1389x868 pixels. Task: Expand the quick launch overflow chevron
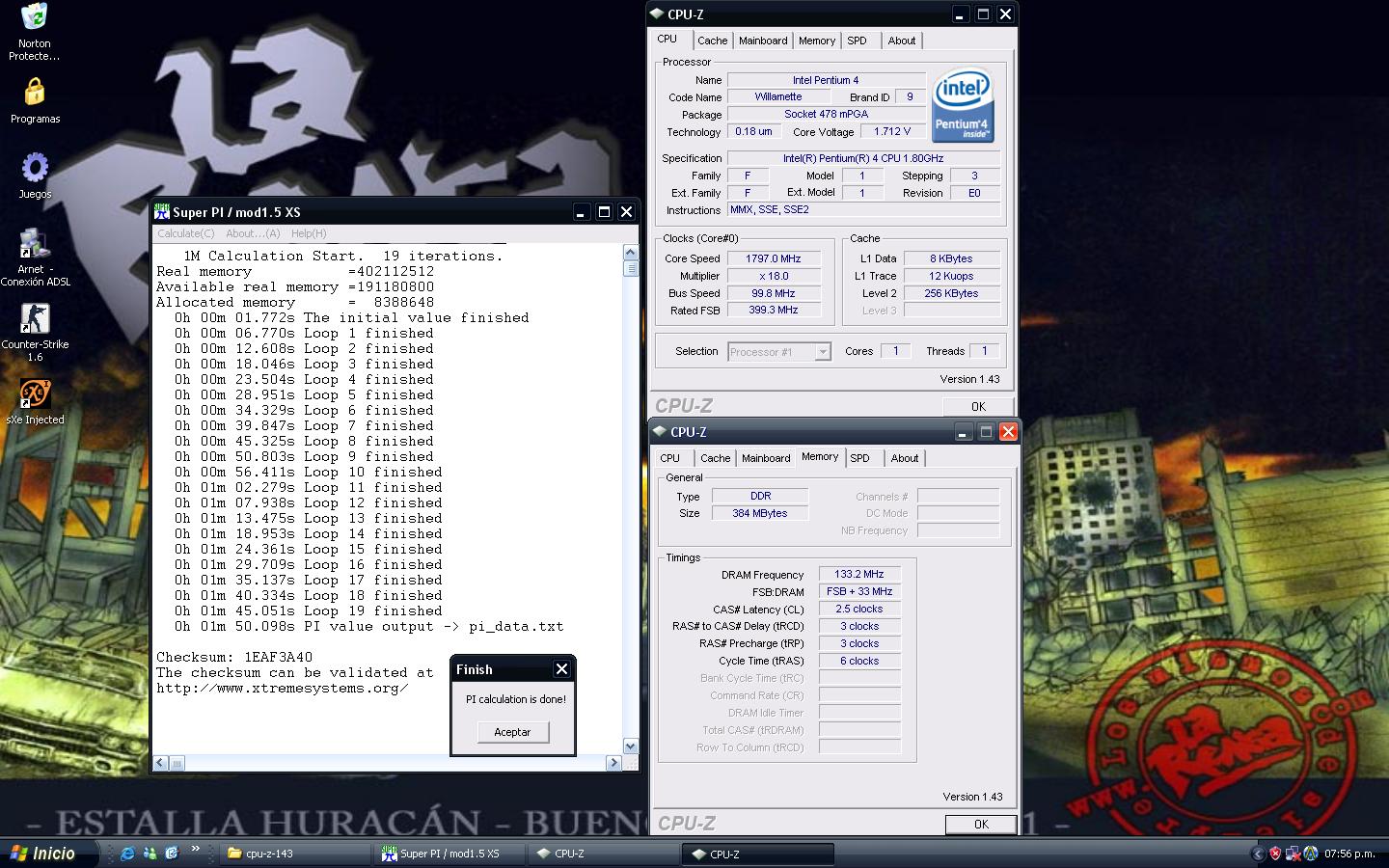coord(196,850)
